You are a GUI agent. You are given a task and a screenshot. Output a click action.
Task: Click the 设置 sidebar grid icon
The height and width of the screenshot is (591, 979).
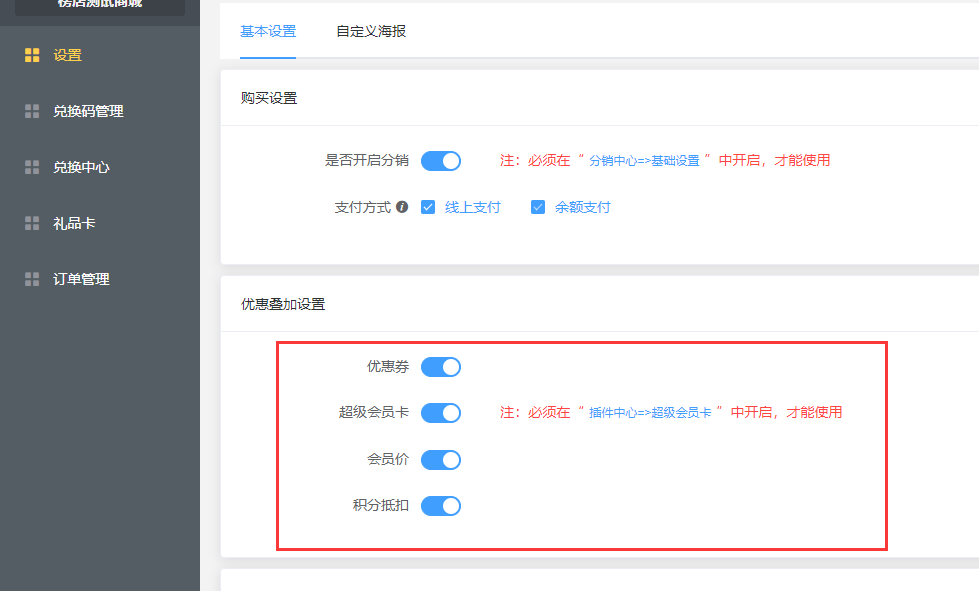coord(32,55)
